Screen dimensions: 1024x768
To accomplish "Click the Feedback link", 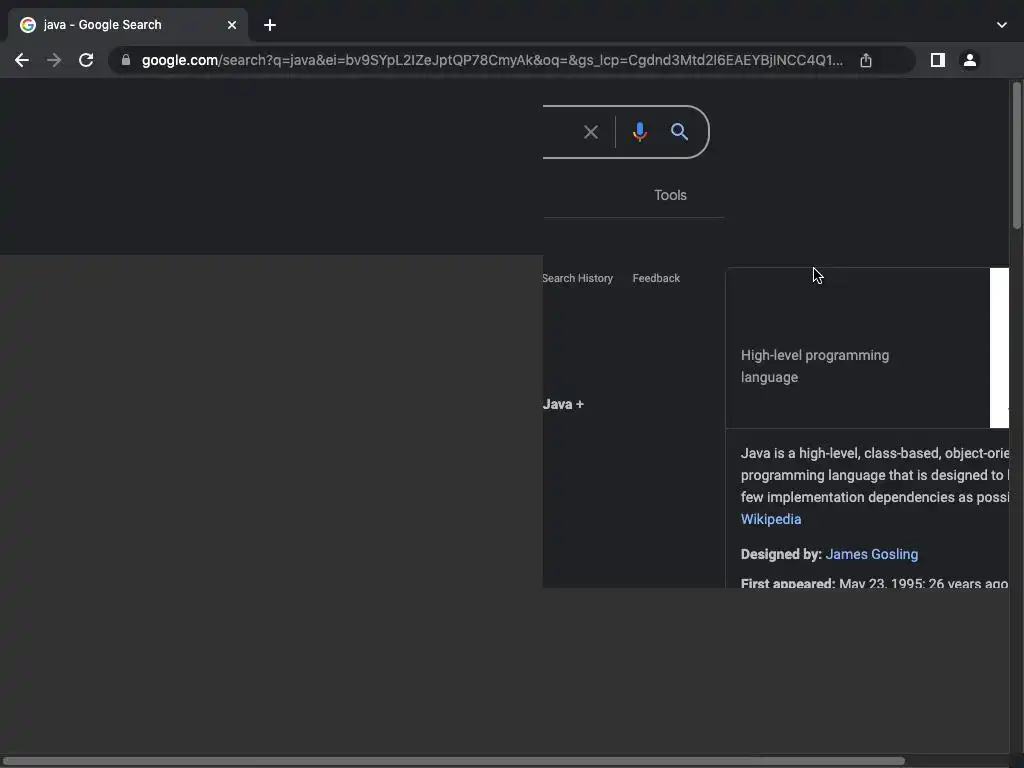I will [x=656, y=278].
